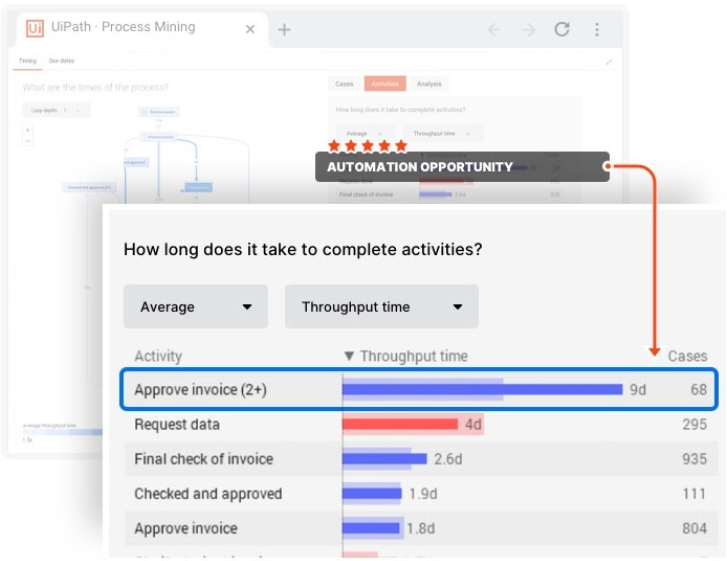Open a new browser tab
Image resolution: width=727 pixels, height=561 pixels.
pyautogui.click(x=284, y=30)
